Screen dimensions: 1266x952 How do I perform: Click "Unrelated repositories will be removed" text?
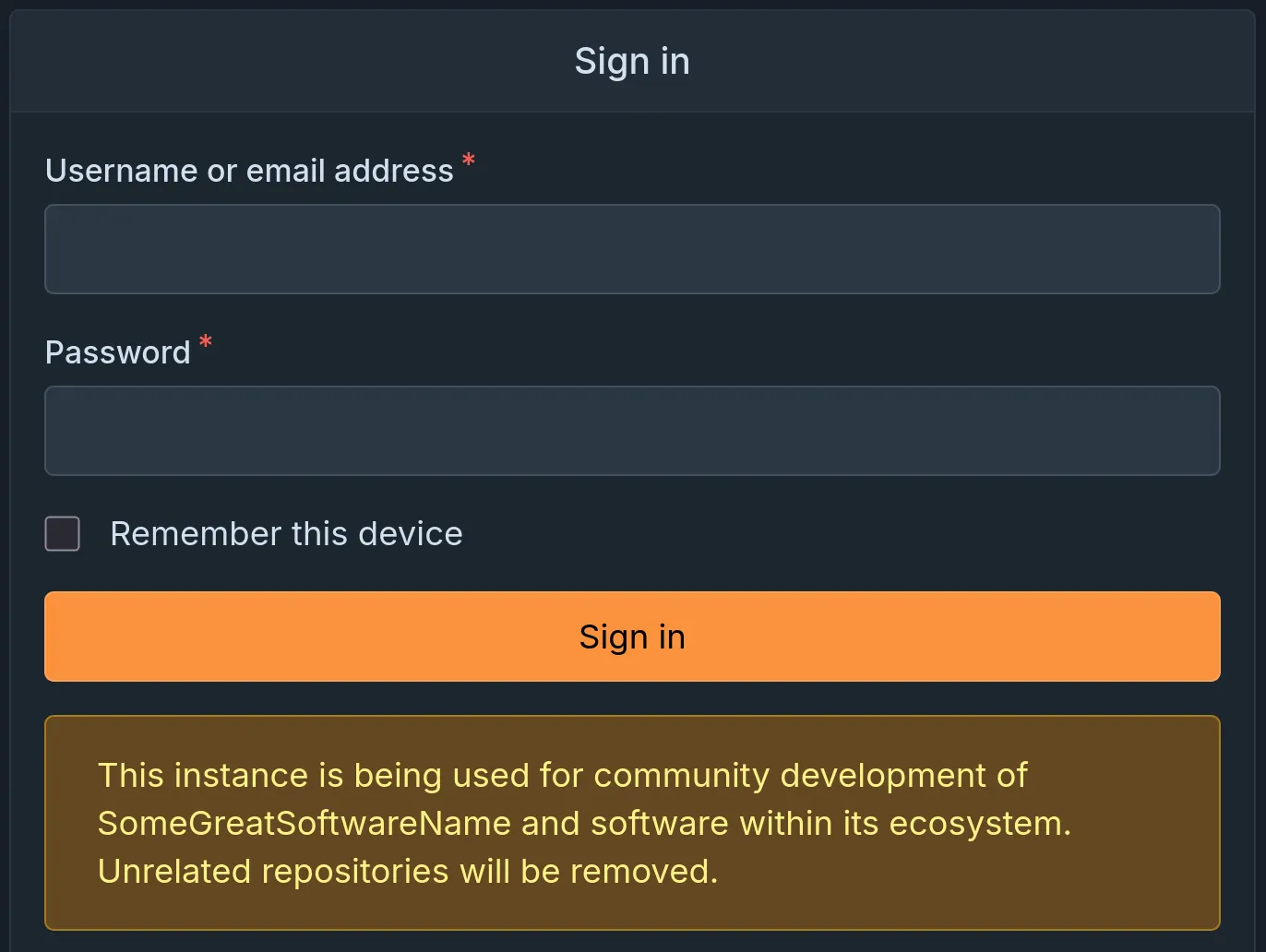point(408,871)
